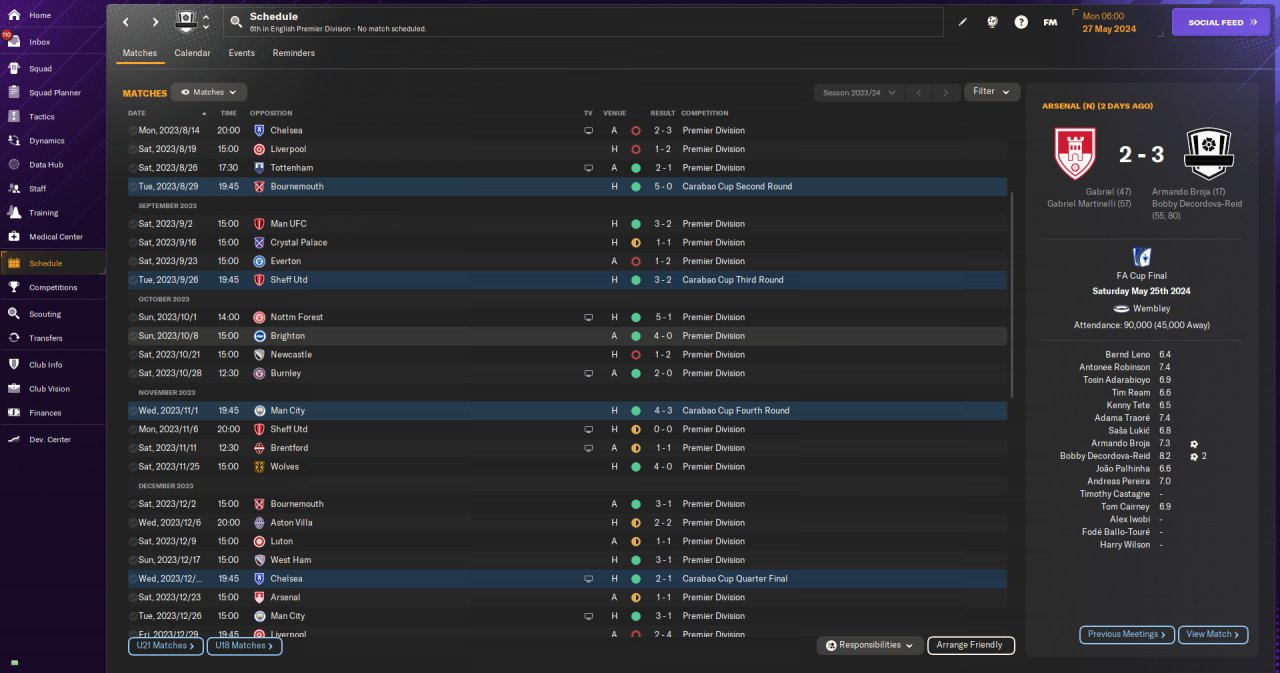Switch to the Events tab

[241, 53]
